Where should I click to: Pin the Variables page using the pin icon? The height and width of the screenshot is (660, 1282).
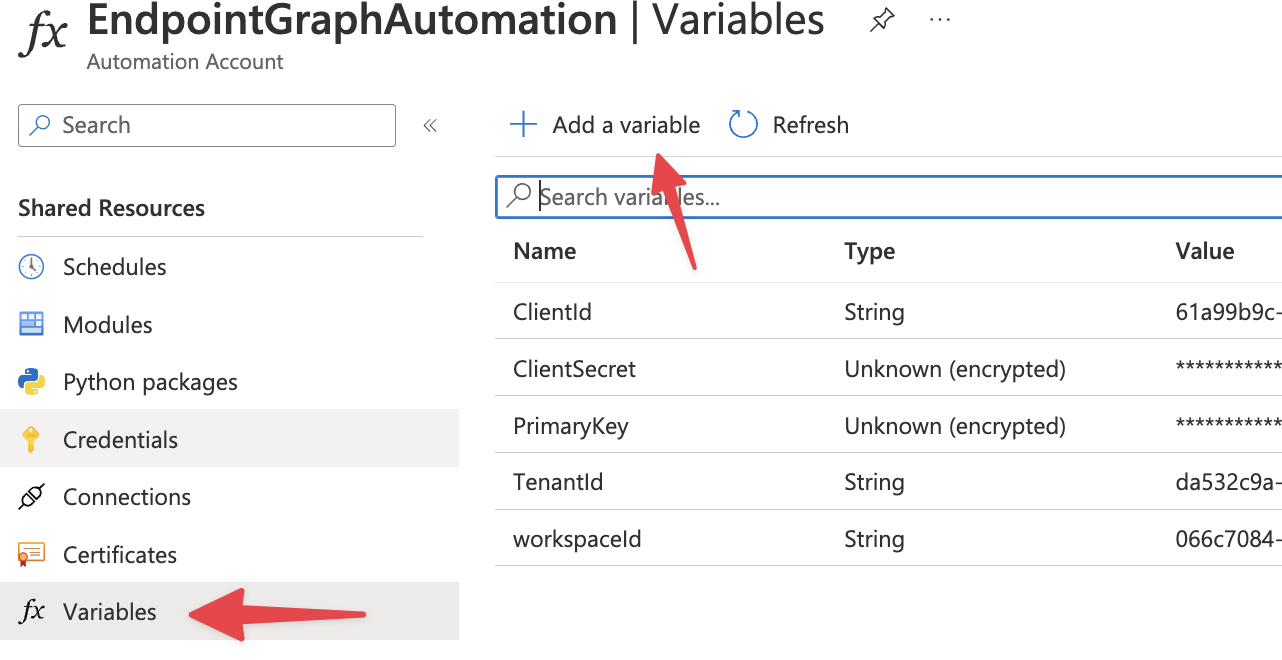tap(881, 19)
